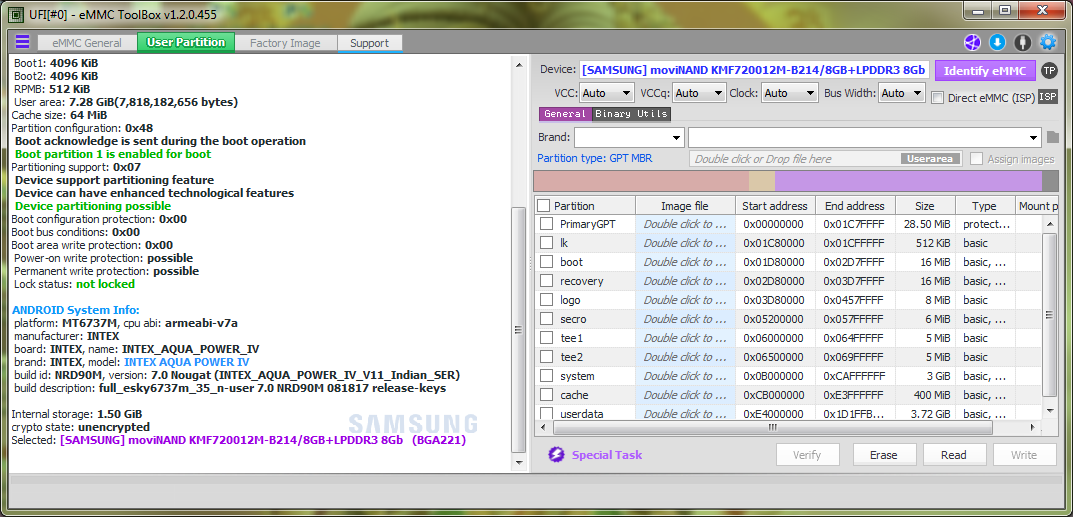Click the Start address column header
This screenshot has height=517, width=1073.
(775, 206)
